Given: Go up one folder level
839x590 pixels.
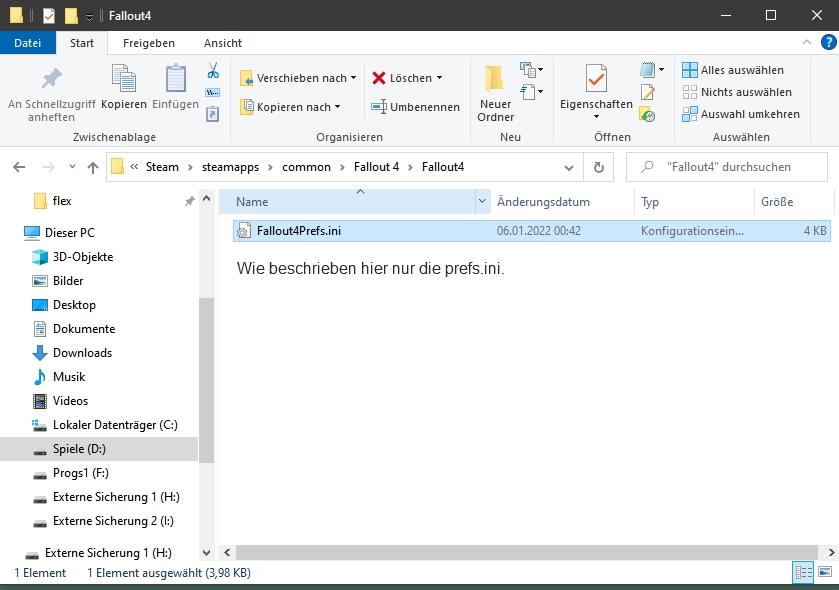Looking at the screenshot, I should click(x=93, y=167).
